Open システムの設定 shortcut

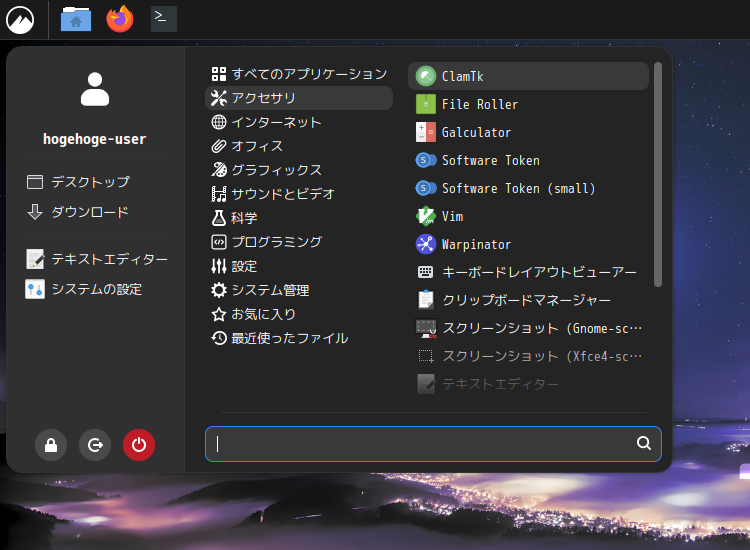point(96,289)
